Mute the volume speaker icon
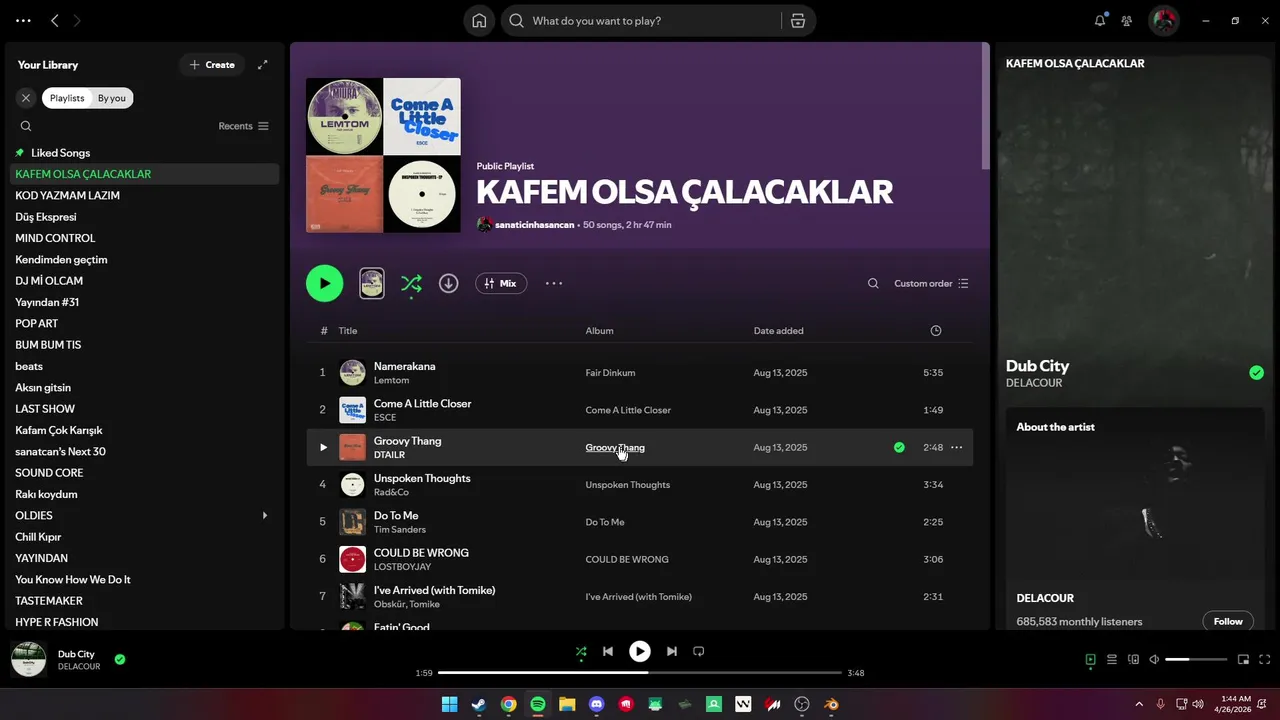Viewport: 1280px width, 720px height. click(x=1154, y=659)
